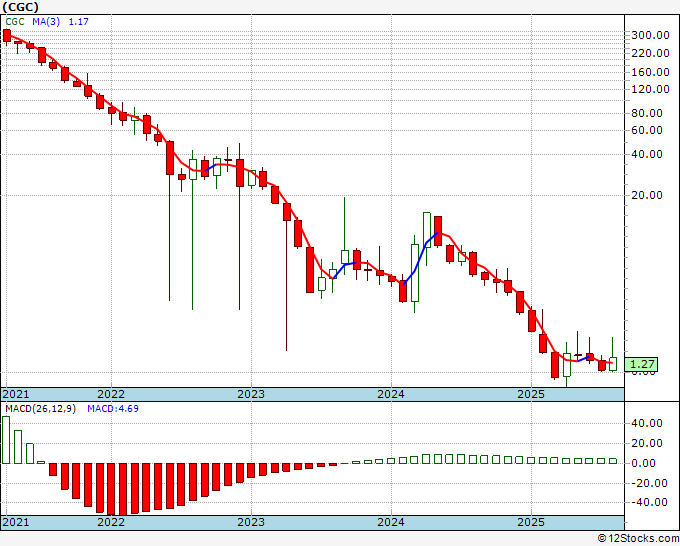Viewport: 680px width, 546px height.
Task: Click 40.00 on the MACD axis
Action: (x=647, y=423)
